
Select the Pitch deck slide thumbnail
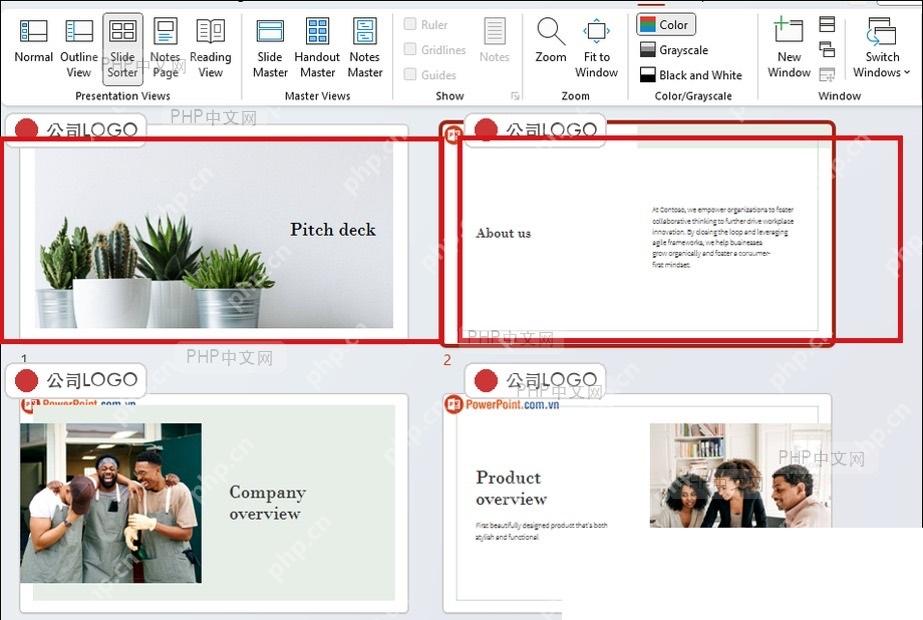(x=214, y=232)
